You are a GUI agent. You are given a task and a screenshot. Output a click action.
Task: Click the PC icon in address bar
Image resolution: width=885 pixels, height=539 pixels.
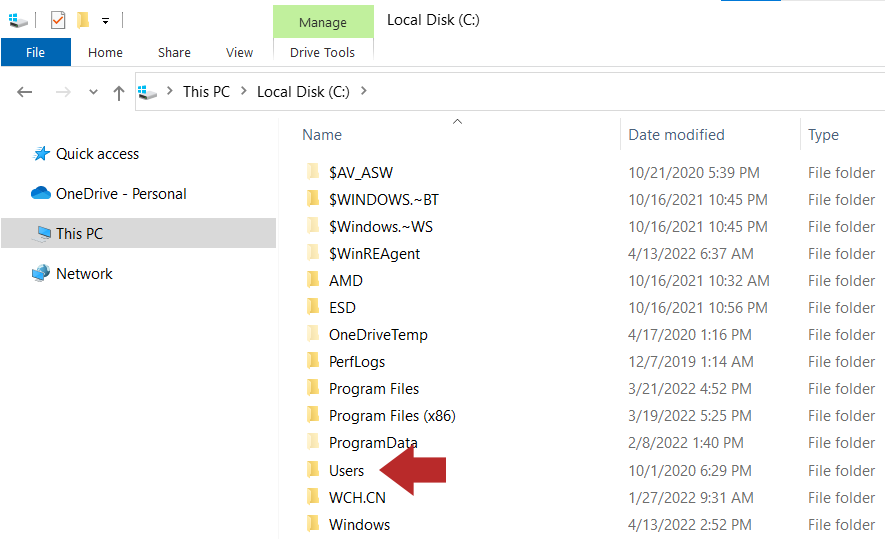[x=147, y=92]
